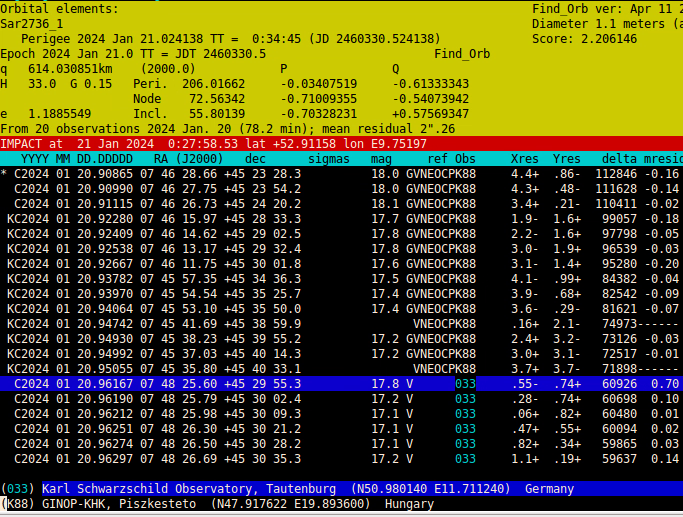Viewport: 683px width, 517px height.
Task: Click the asterisk marker on the first observation
Action: click(4, 174)
